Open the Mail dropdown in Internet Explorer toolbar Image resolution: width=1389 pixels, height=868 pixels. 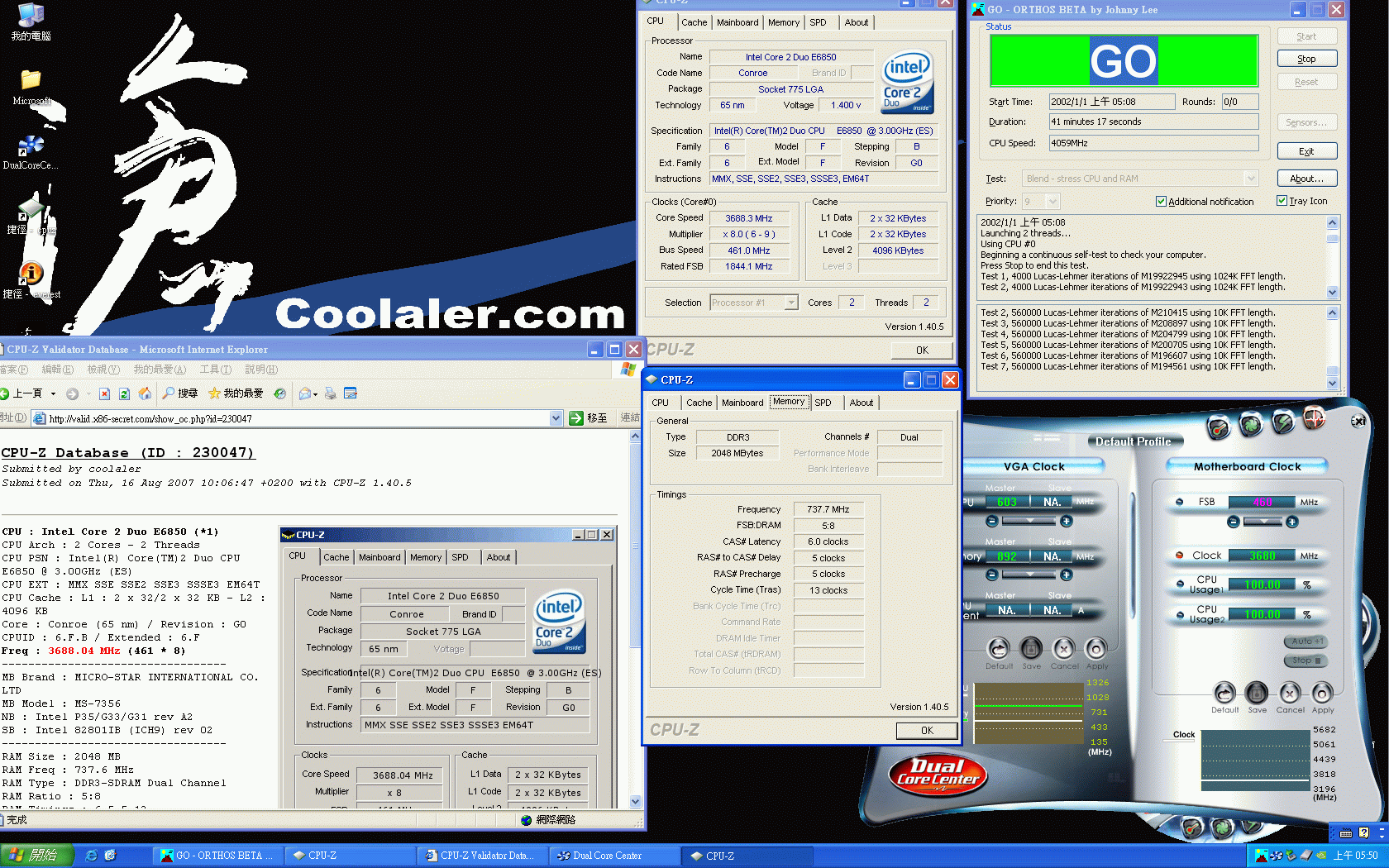click(315, 393)
